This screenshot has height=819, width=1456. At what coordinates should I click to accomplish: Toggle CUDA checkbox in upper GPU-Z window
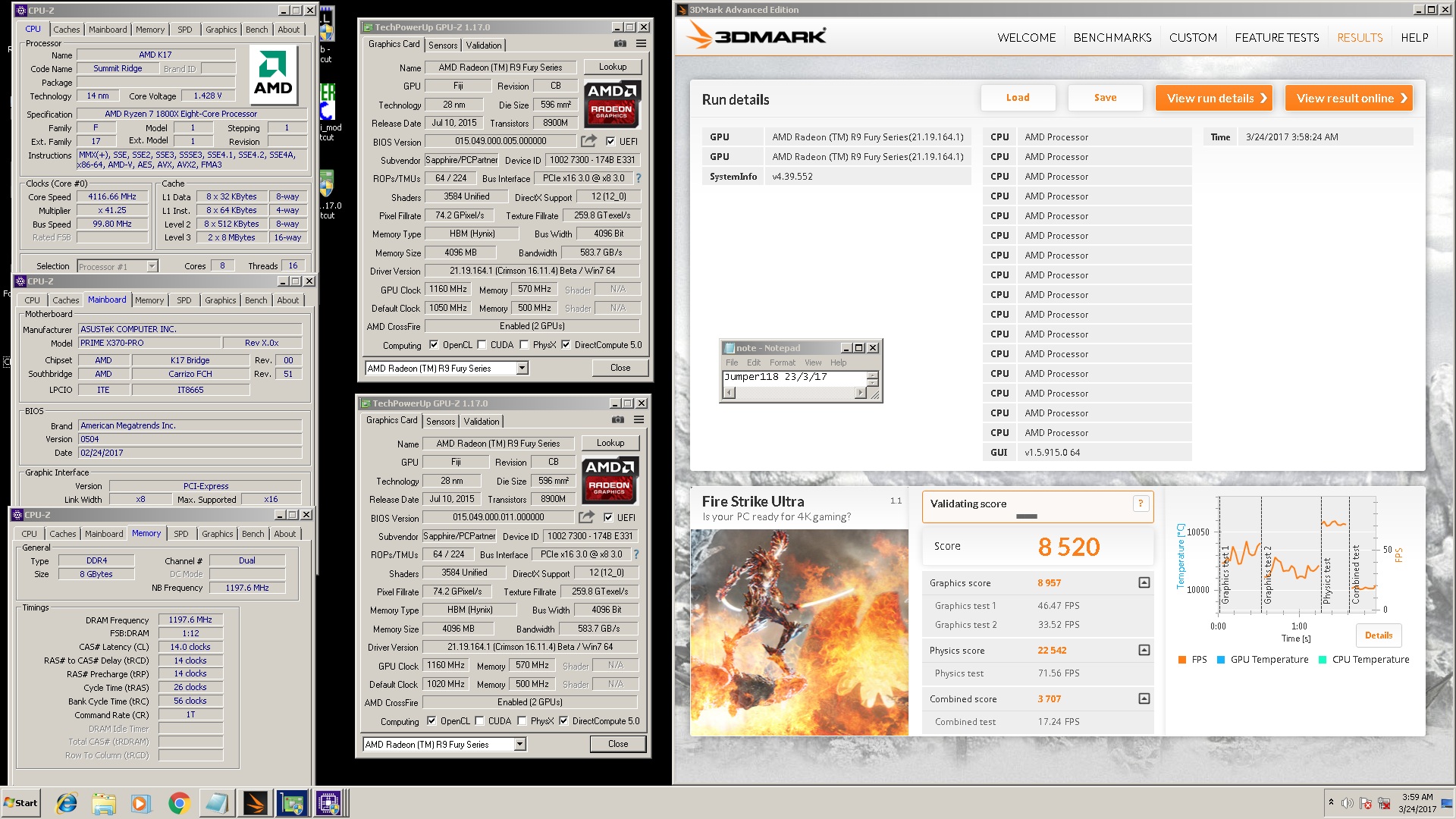482,344
